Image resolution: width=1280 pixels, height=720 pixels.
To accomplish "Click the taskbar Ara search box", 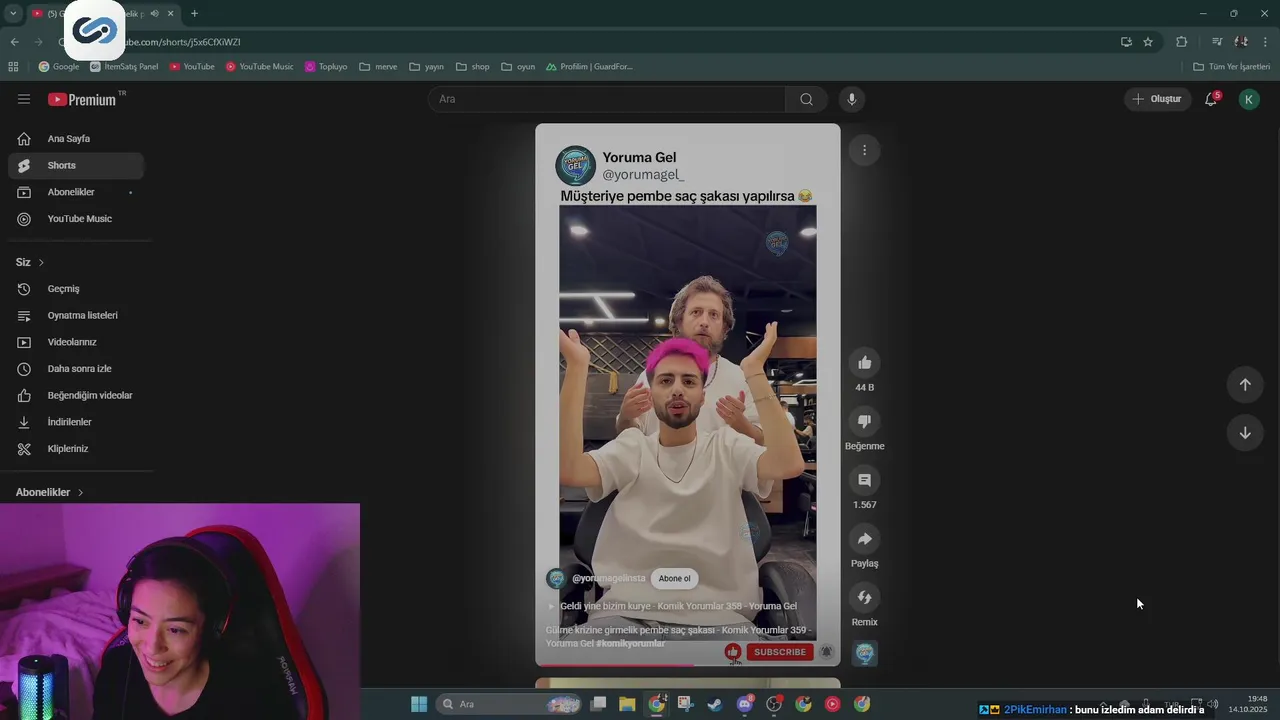I will [x=510, y=704].
